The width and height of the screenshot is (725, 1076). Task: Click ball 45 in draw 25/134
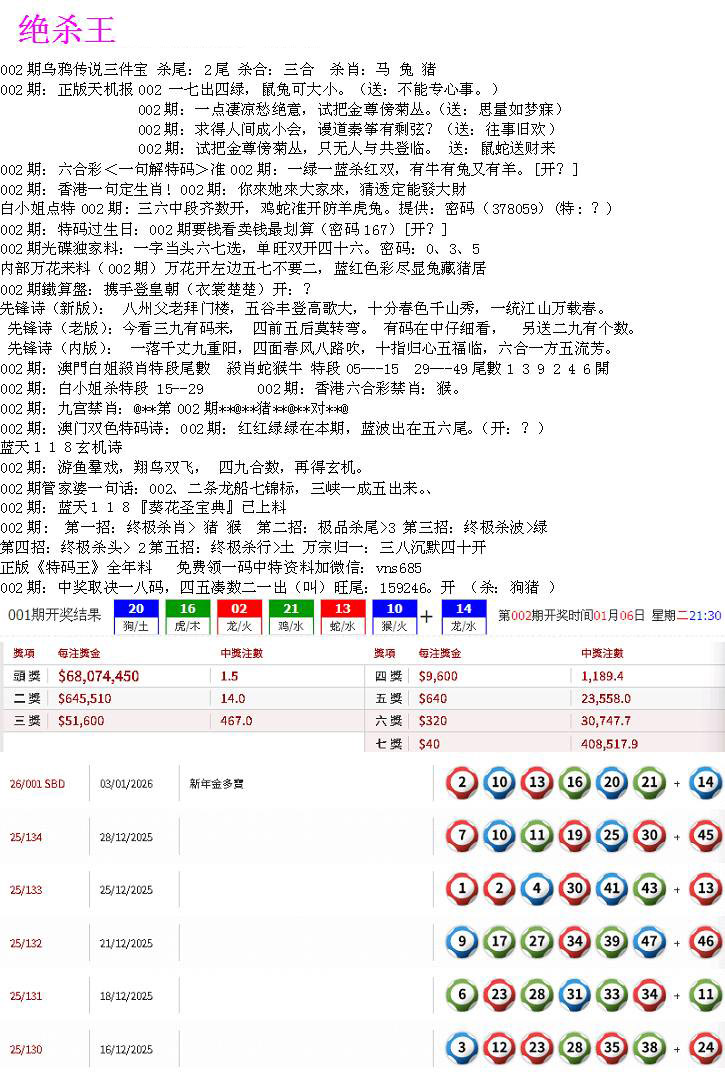pyautogui.click(x=706, y=835)
